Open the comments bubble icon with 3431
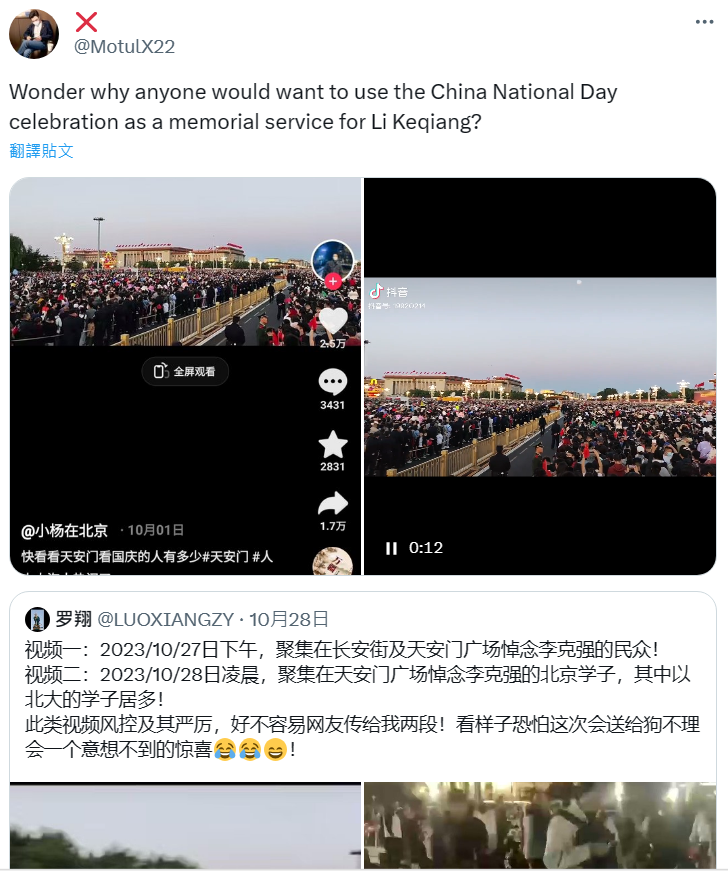The width and height of the screenshot is (728, 871). (333, 382)
